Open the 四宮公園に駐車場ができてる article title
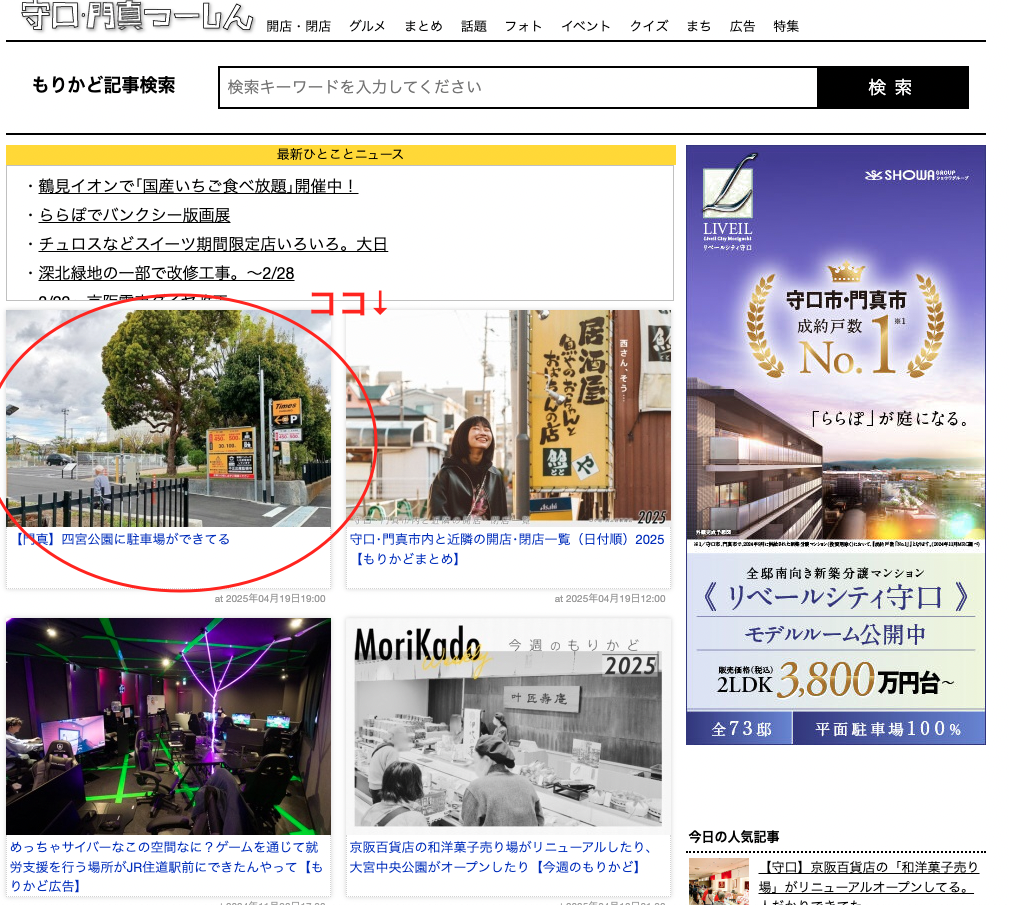1009x905 pixels. coord(120,539)
